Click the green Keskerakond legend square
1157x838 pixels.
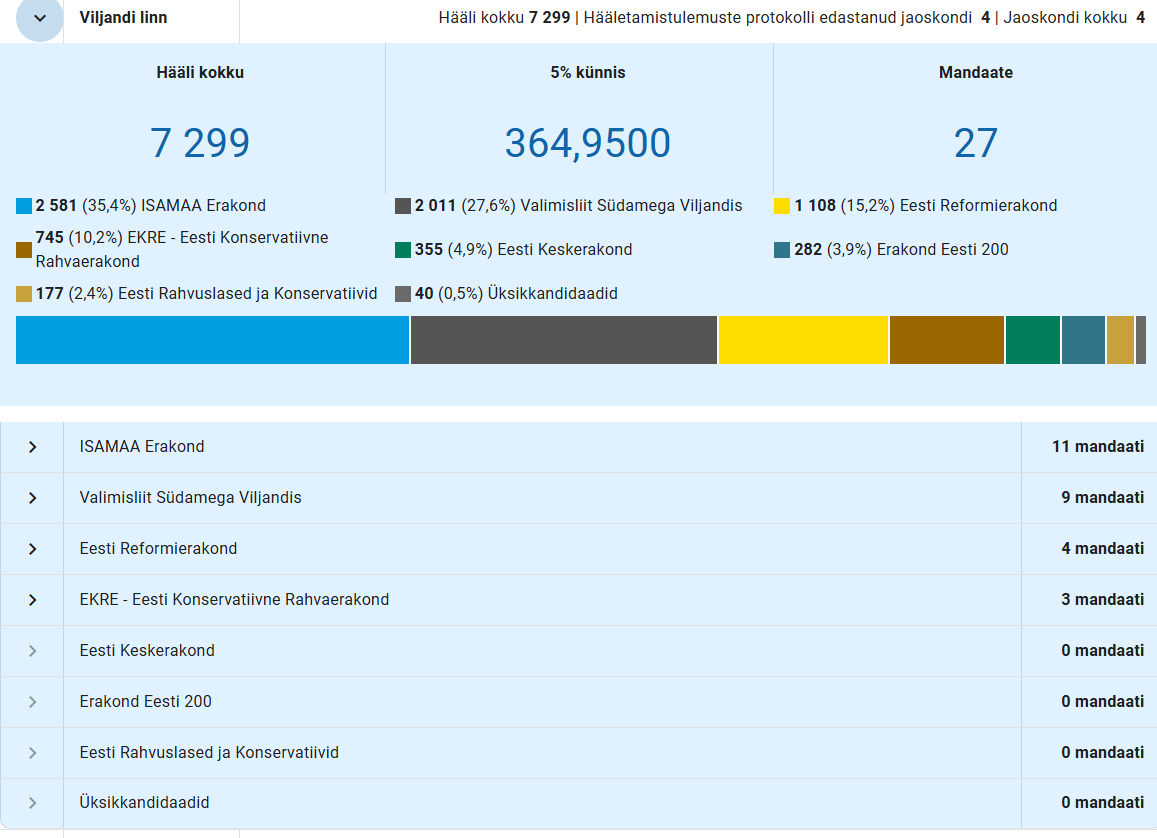click(x=403, y=250)
